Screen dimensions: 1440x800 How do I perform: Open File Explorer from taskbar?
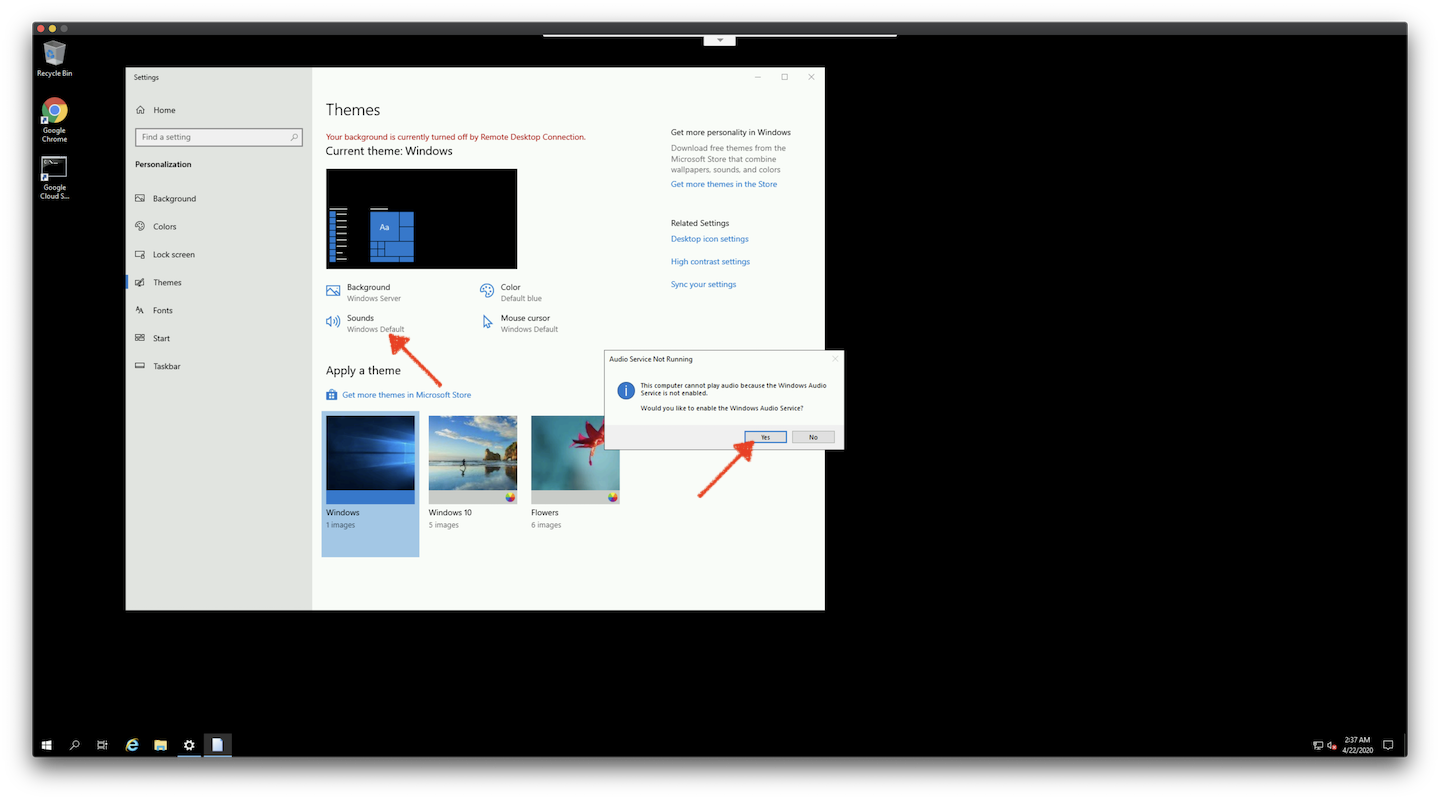(160, 745)
